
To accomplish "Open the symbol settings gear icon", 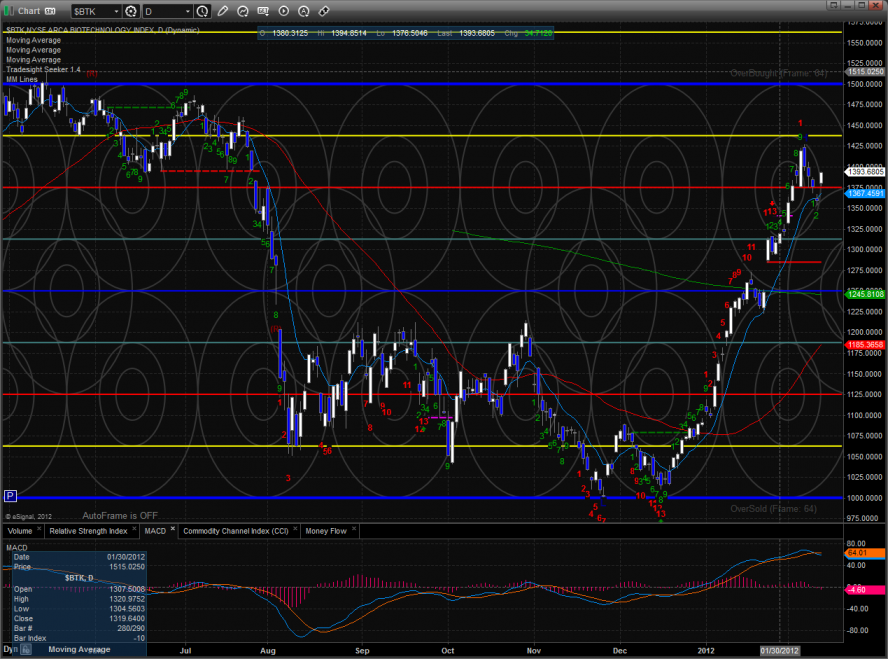I will (131, 11).
